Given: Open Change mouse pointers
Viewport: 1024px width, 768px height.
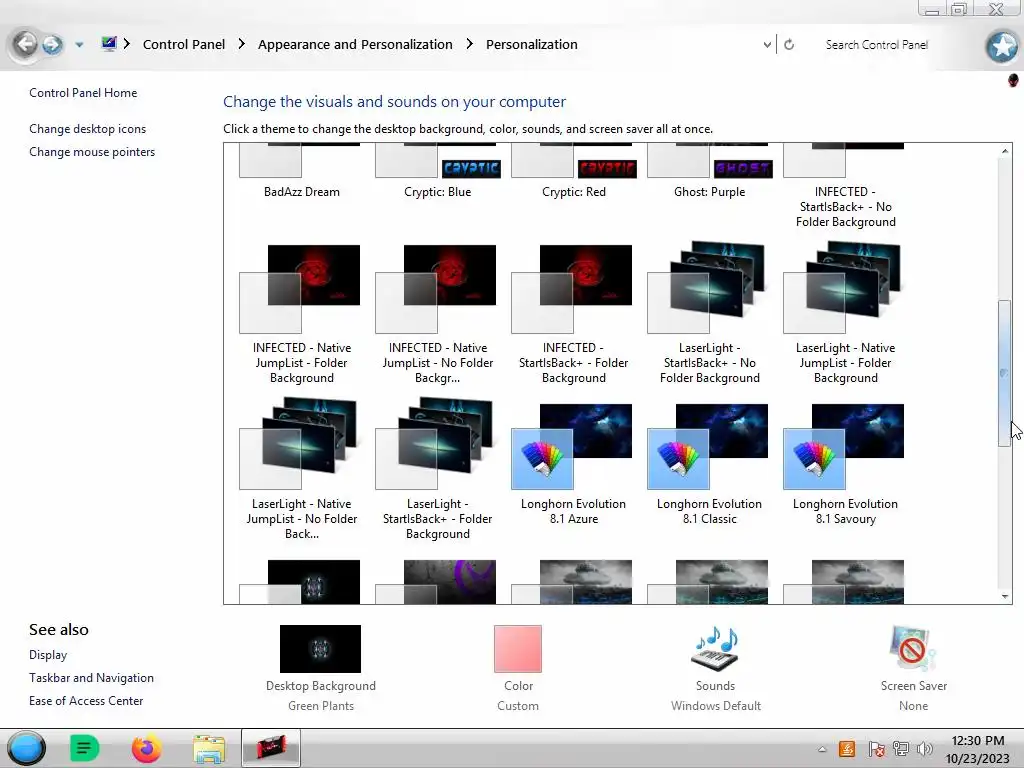Looking at the screenshot, I should (92, 152).
